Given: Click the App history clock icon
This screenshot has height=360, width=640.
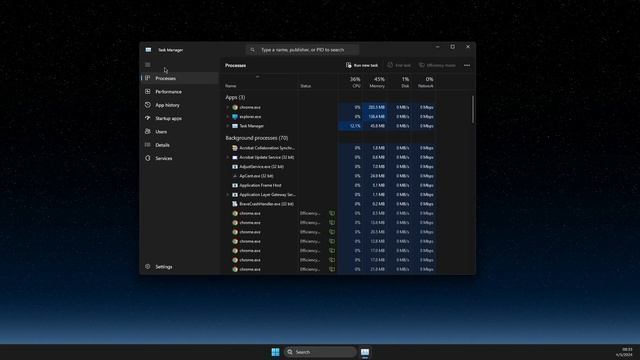Looking at the screenshot, I should point(148,105).
